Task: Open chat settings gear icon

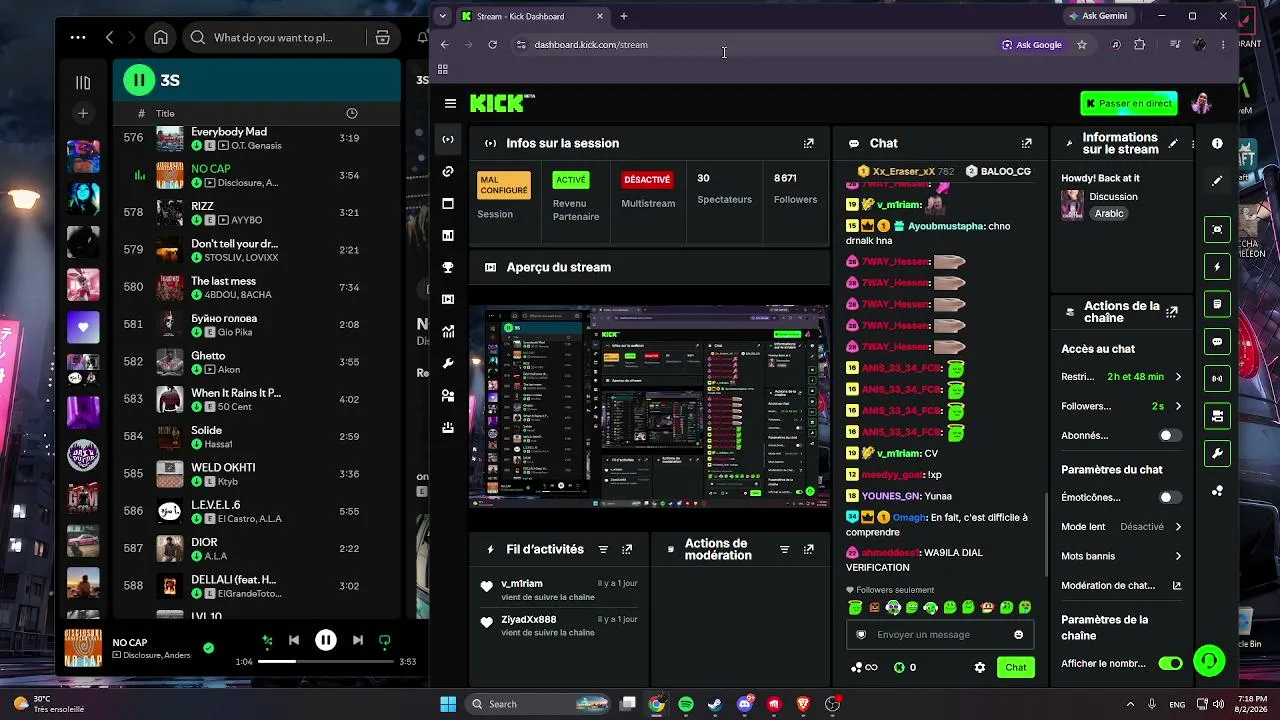Action: coord(980,667)
